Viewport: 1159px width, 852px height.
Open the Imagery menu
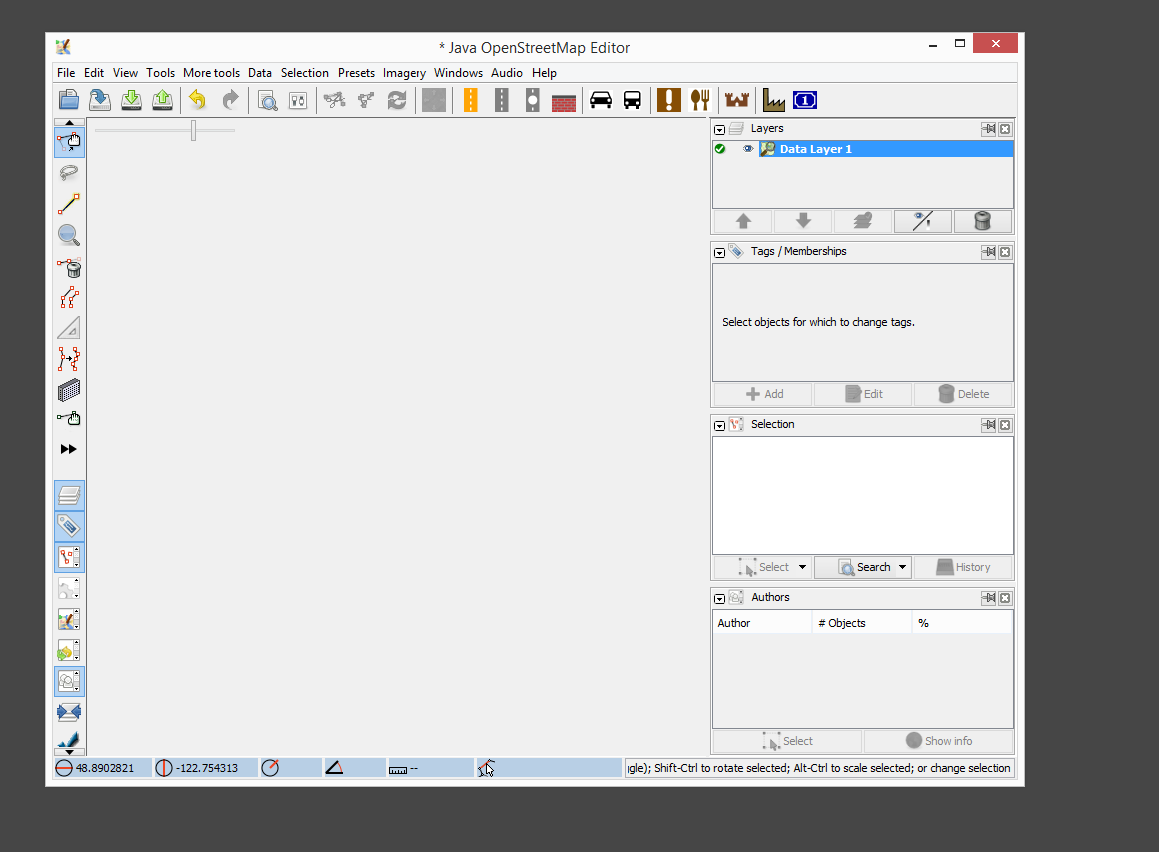pos(404,73)
